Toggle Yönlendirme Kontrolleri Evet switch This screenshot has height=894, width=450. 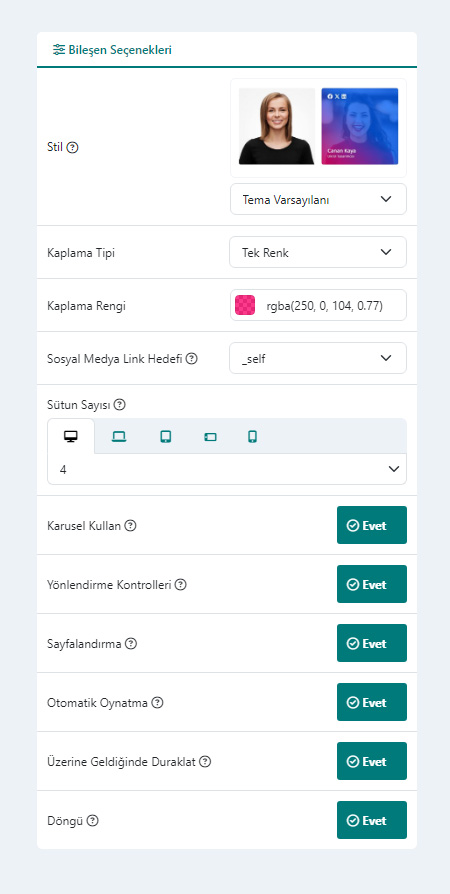coord(372,584)
